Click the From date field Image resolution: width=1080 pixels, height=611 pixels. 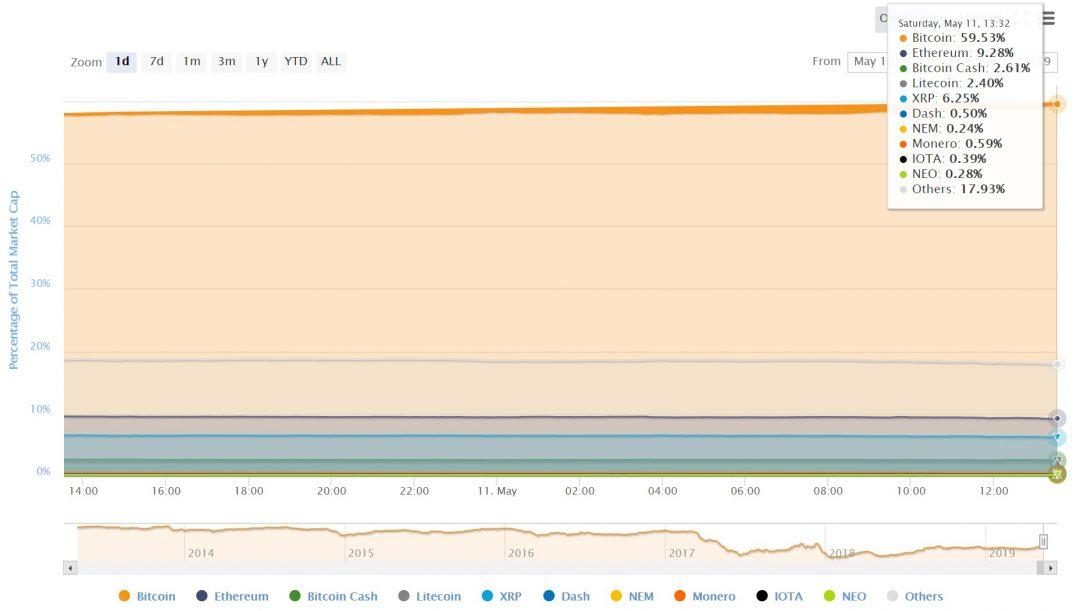[867, 61]
